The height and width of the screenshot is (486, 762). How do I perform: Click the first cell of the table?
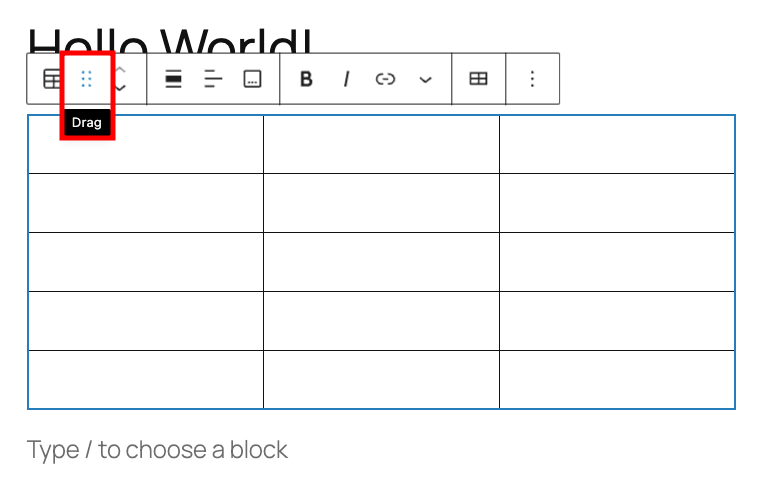146,145
